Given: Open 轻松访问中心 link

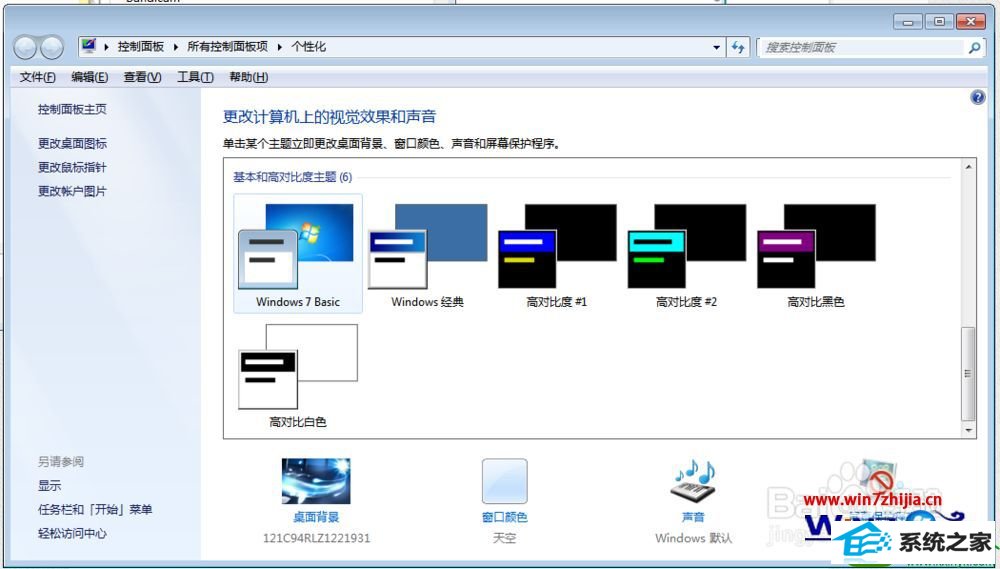Looking at the screenshot, I should click(x=72, y=533).
